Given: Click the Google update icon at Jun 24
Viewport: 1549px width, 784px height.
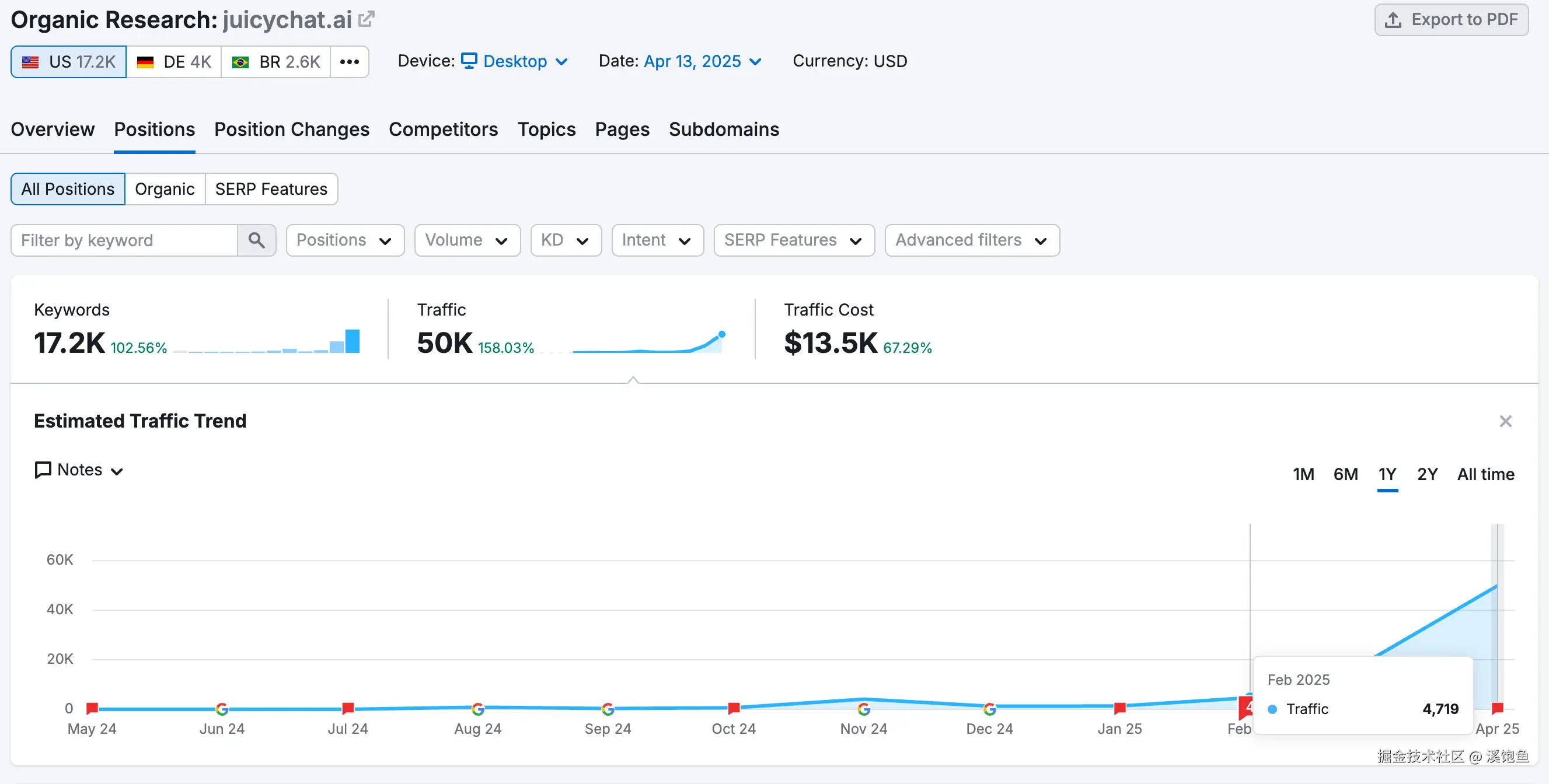Looking at the screenshot, I should (222, 709).
